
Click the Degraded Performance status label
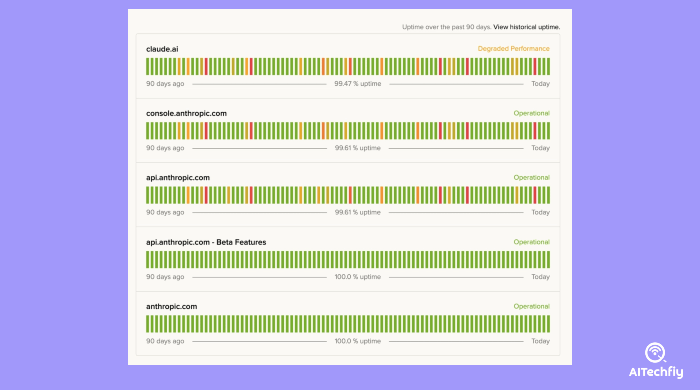click(513, 49)
